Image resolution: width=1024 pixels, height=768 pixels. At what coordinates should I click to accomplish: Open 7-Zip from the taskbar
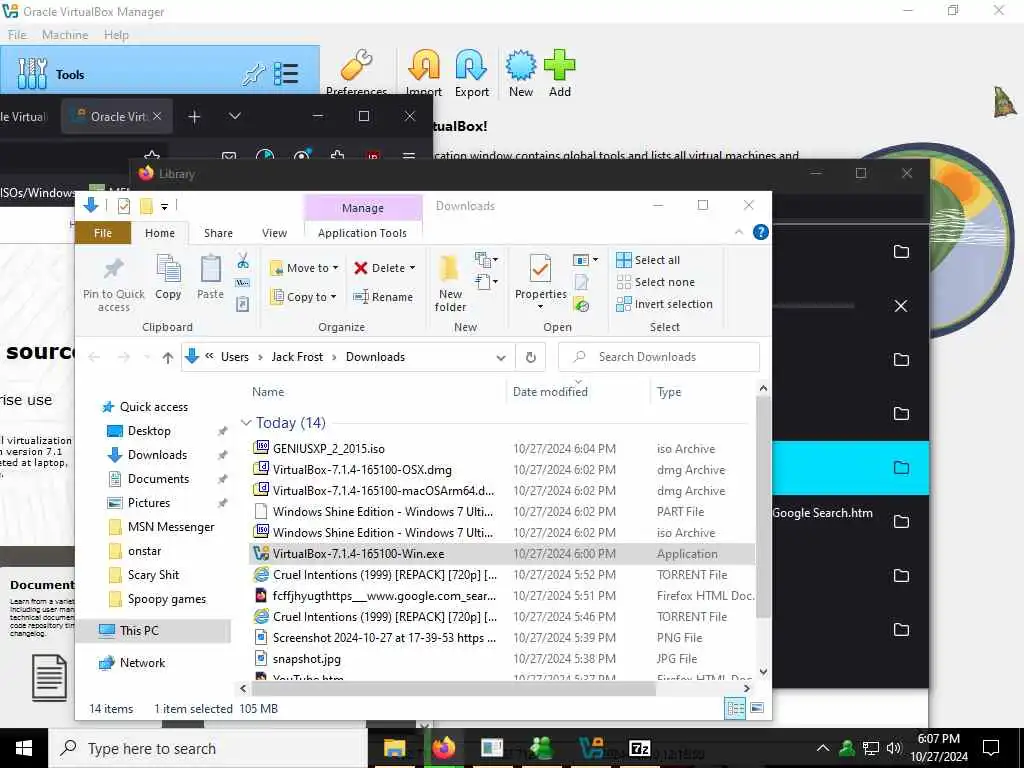click(x=639, y=748)
